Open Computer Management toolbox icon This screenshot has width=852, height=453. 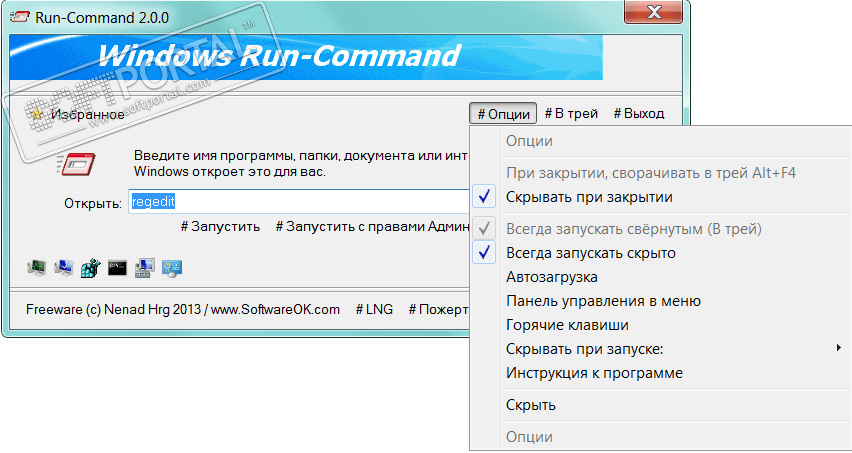[x=145, y=267]
